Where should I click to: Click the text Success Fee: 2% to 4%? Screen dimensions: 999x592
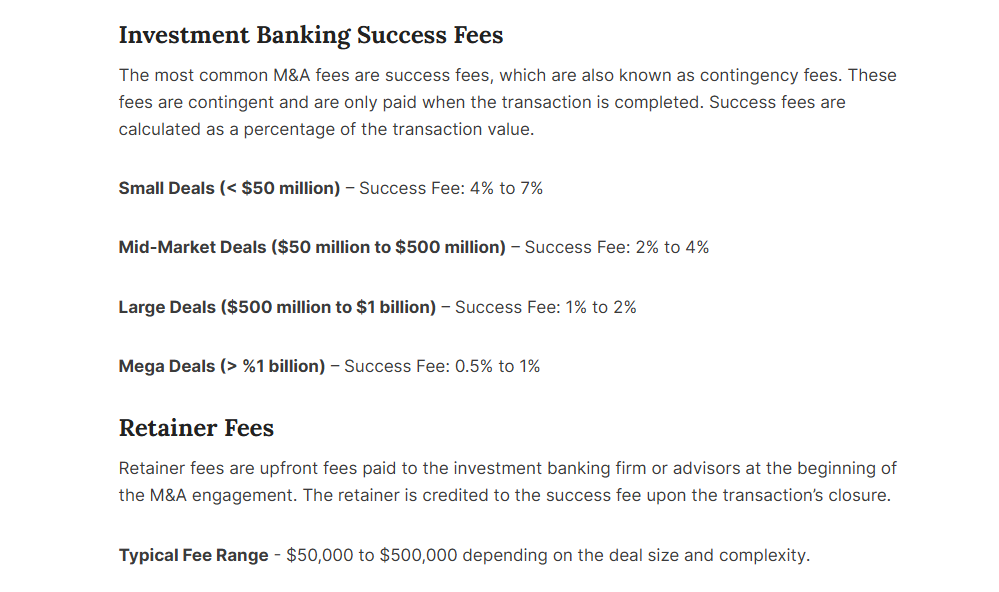[617, 247]
